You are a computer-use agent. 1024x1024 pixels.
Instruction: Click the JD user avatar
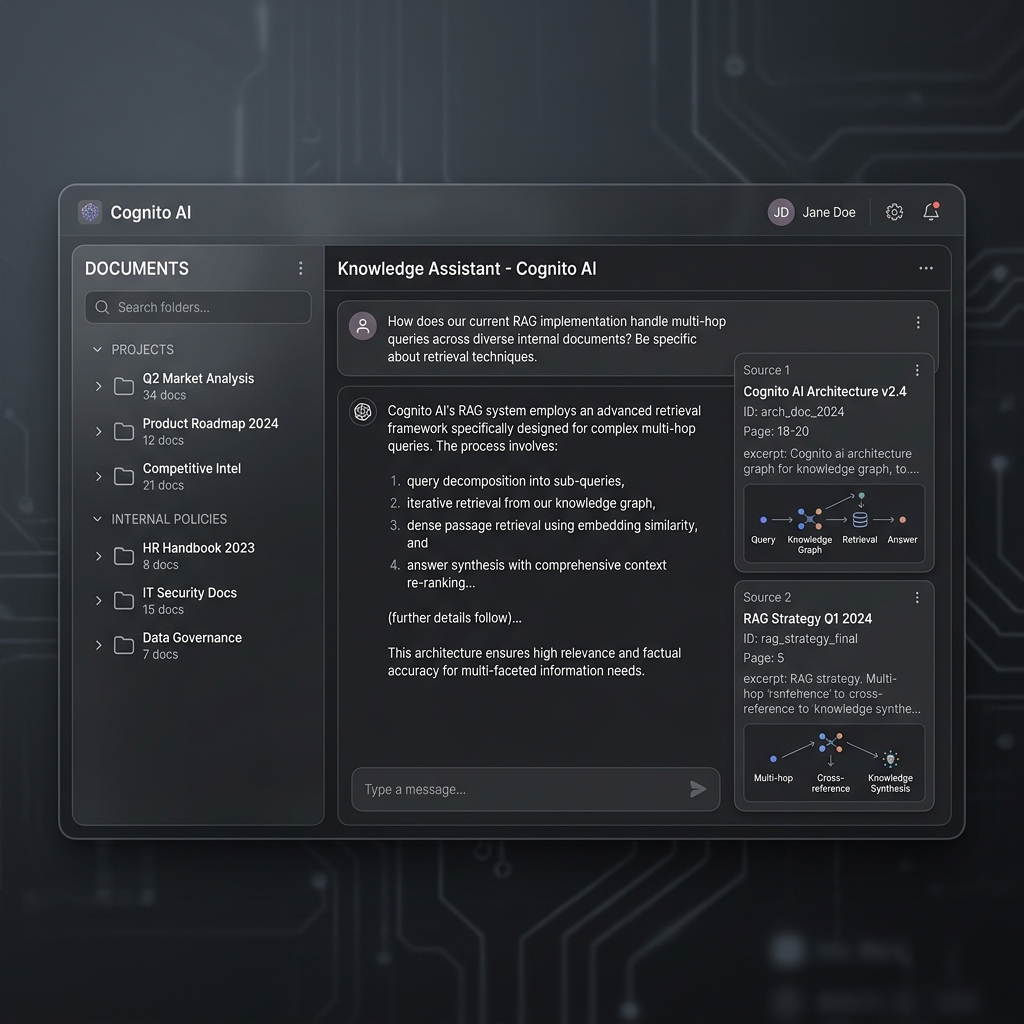click(x=781, y=212)
